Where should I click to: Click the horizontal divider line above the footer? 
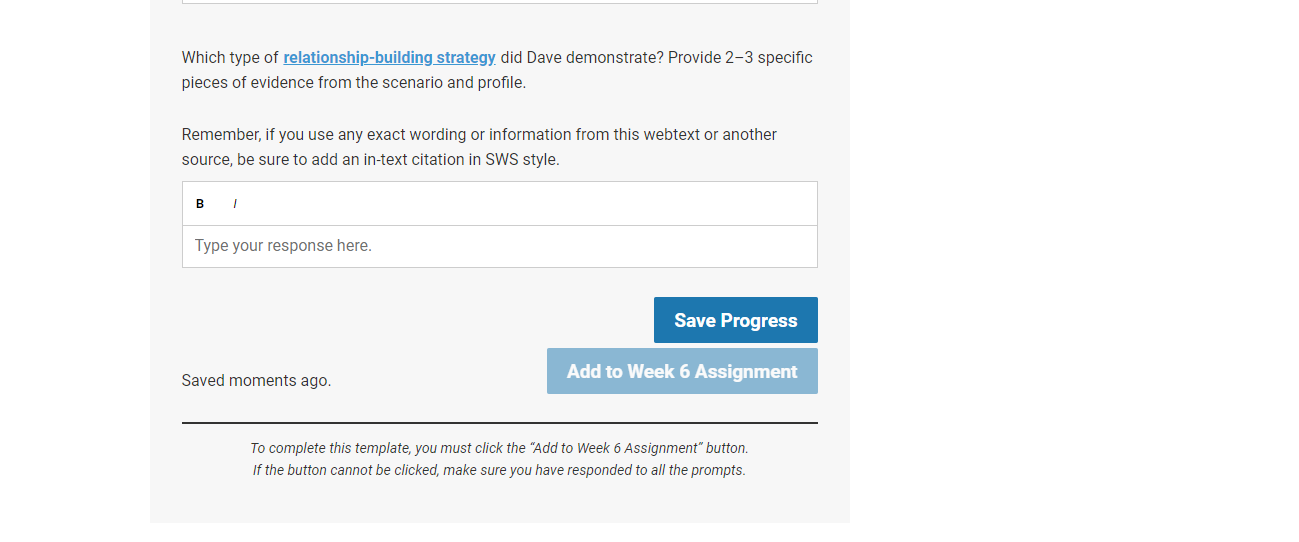click(x=500, y=423)
